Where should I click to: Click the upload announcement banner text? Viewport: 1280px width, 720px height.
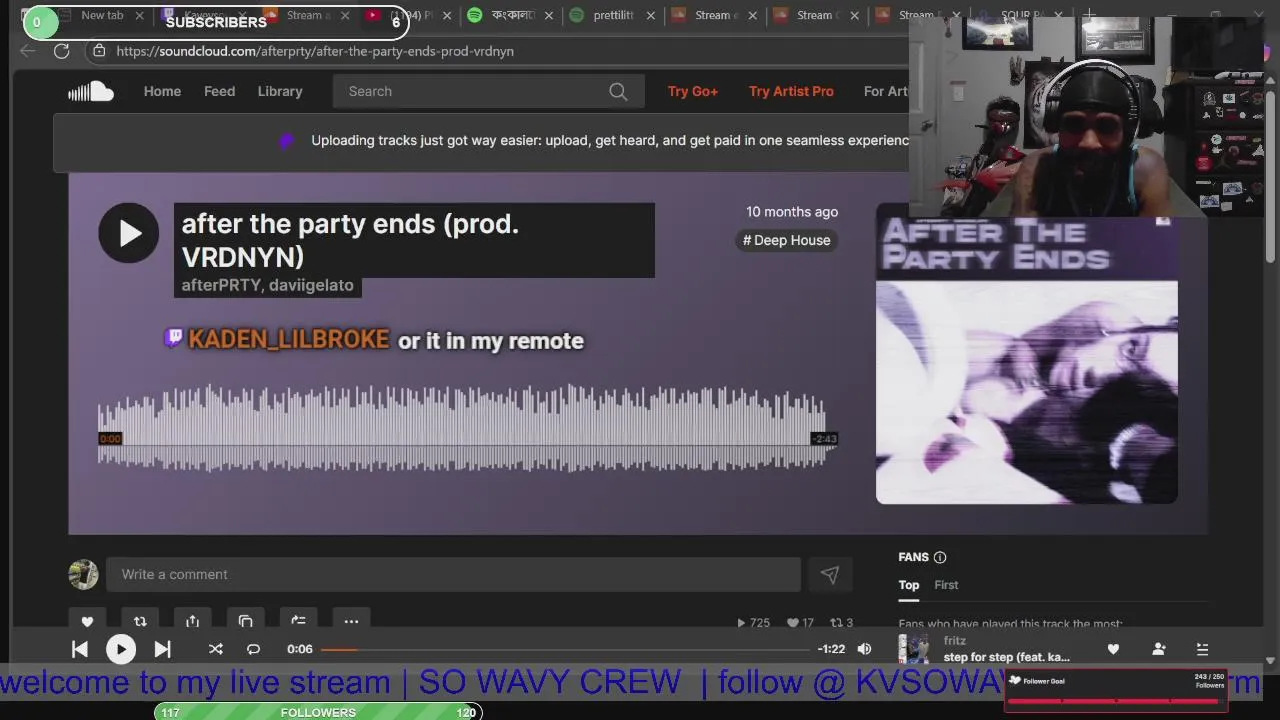(610, 141)
